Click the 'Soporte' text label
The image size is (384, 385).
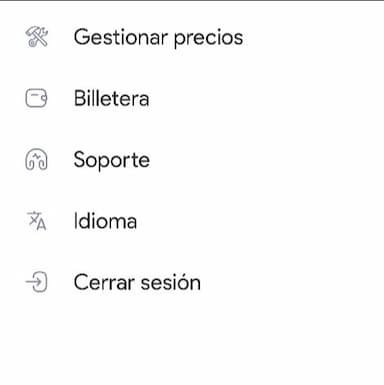tap(112, 161)
